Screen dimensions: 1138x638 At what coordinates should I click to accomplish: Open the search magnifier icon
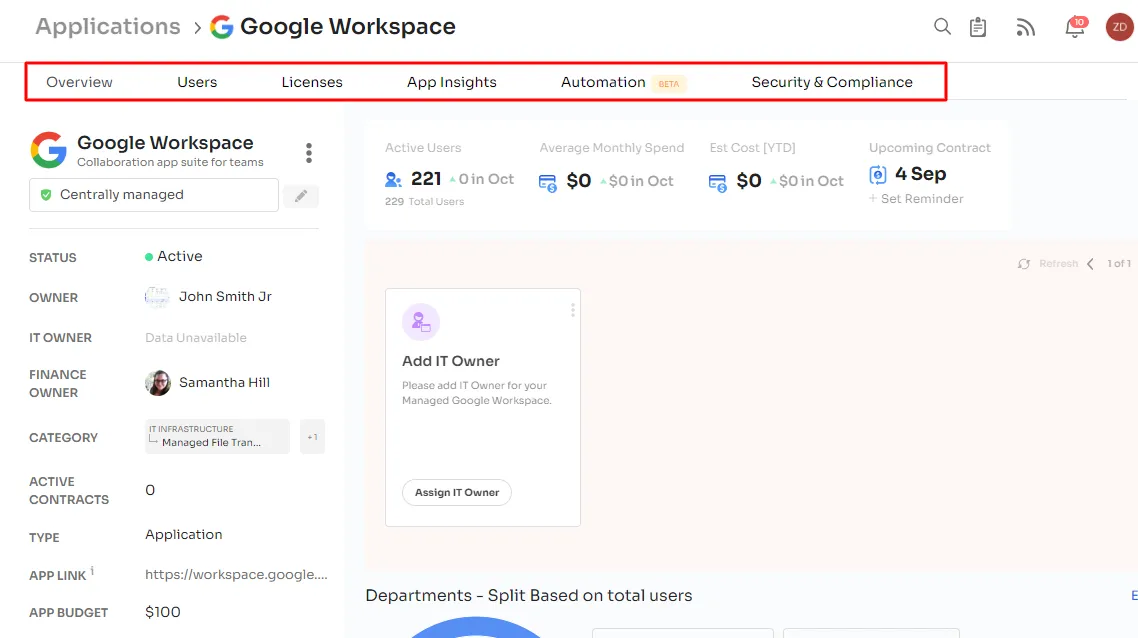point(942,27)
